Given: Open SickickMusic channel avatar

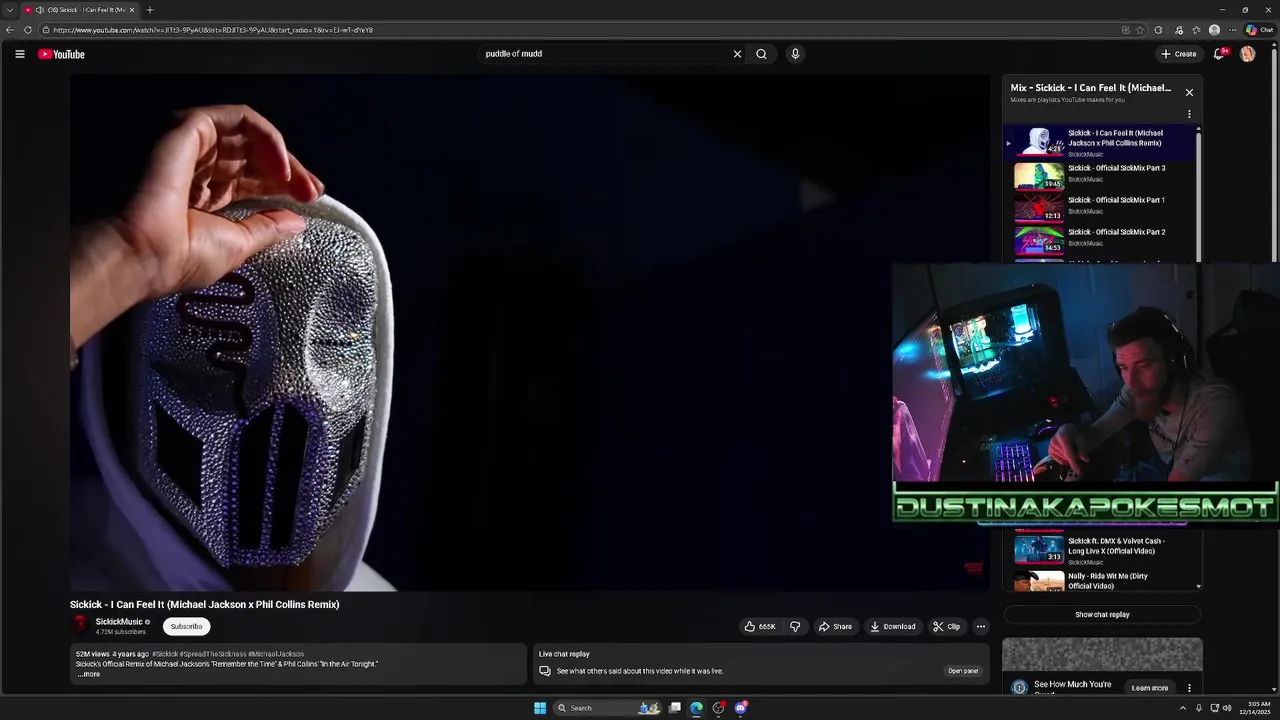Looking at the screenshot, I should click(x=80, y=626).
